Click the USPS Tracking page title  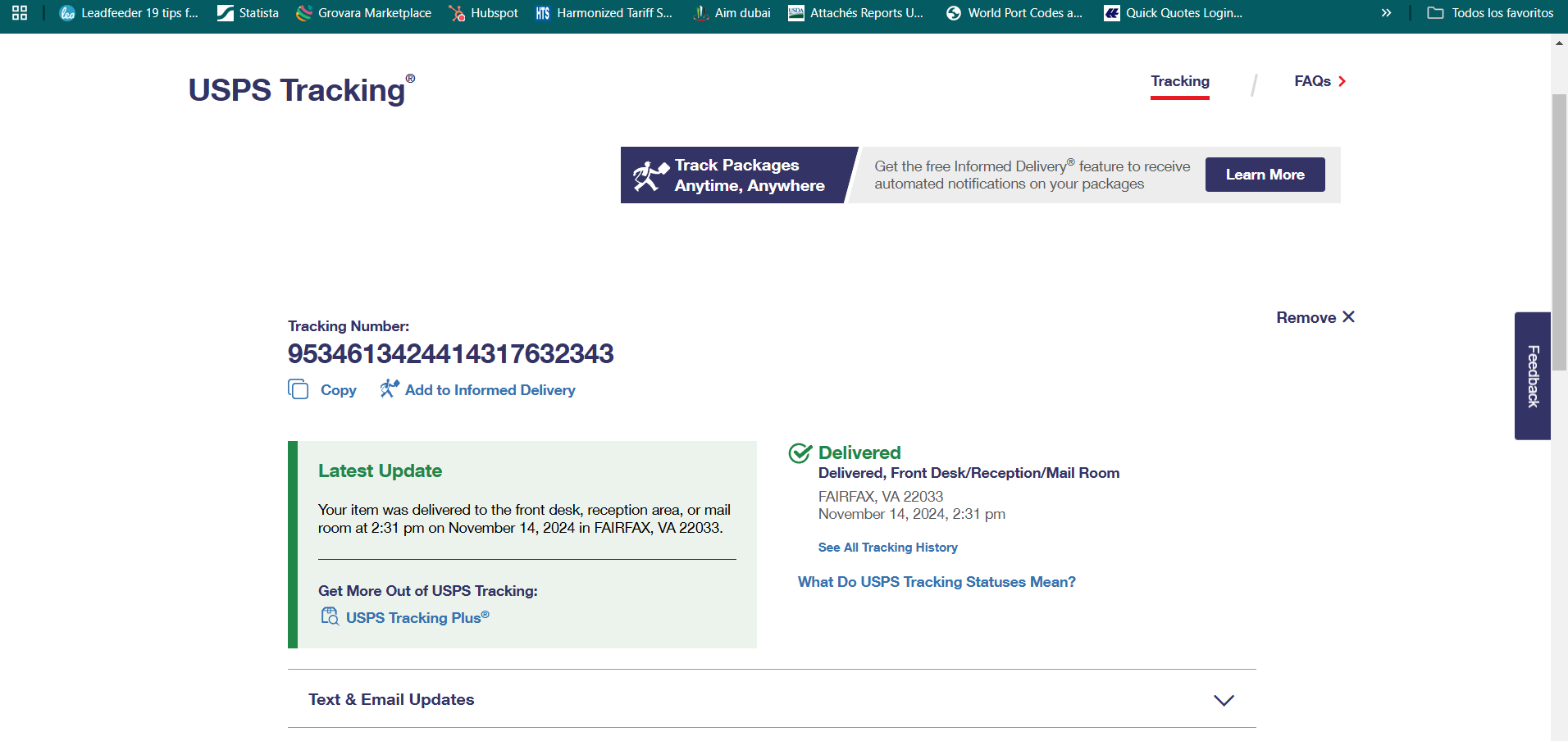pos(301,89)
